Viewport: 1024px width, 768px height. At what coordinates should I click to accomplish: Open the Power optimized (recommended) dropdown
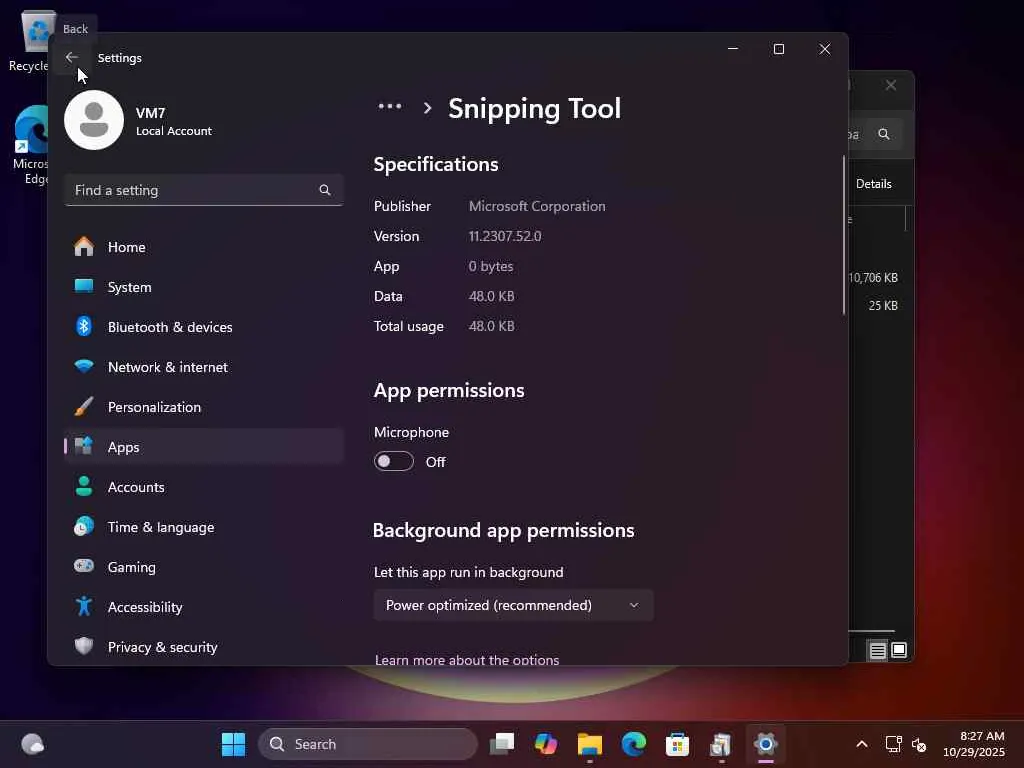tap(513, 605)
